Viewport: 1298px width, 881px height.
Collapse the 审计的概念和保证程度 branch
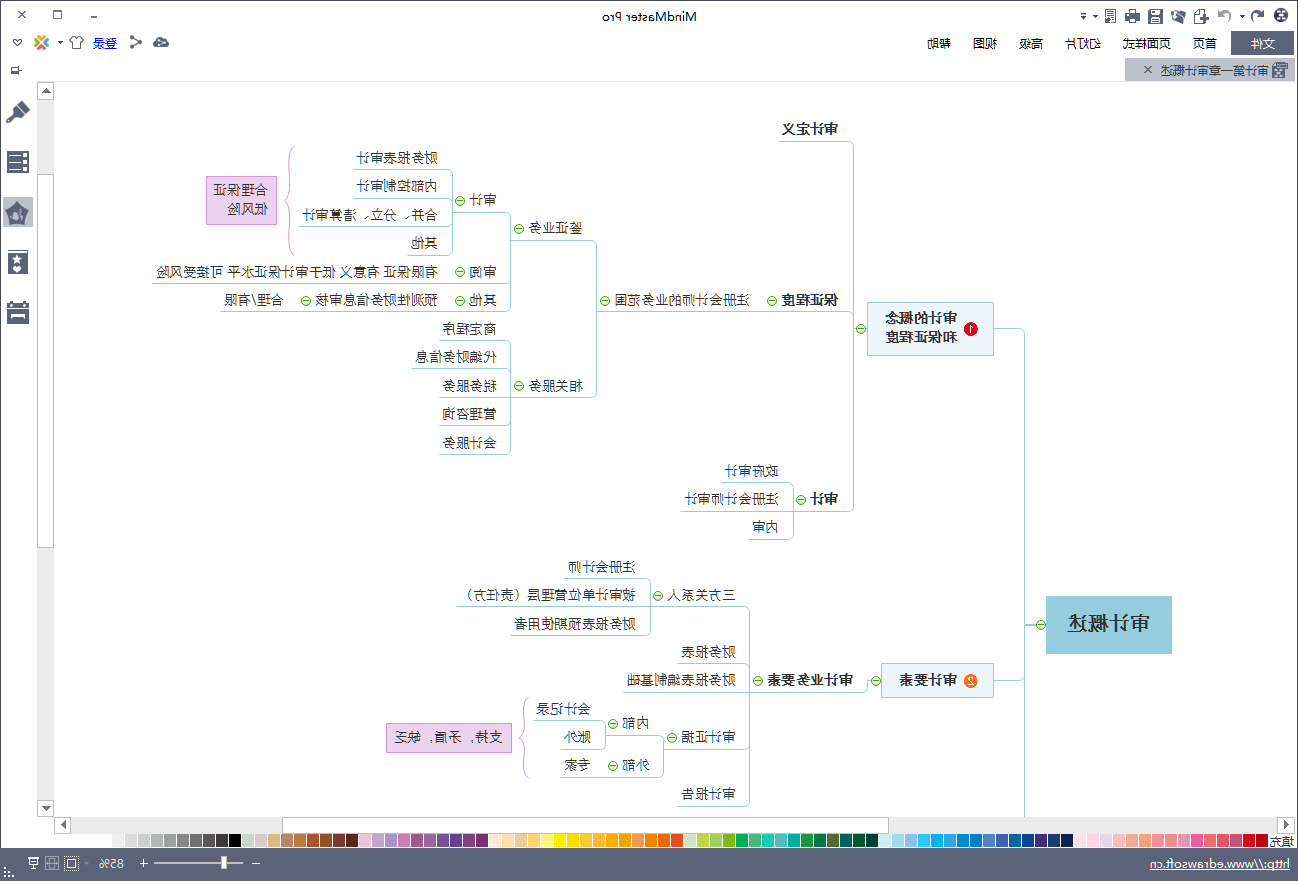(861, 328)
